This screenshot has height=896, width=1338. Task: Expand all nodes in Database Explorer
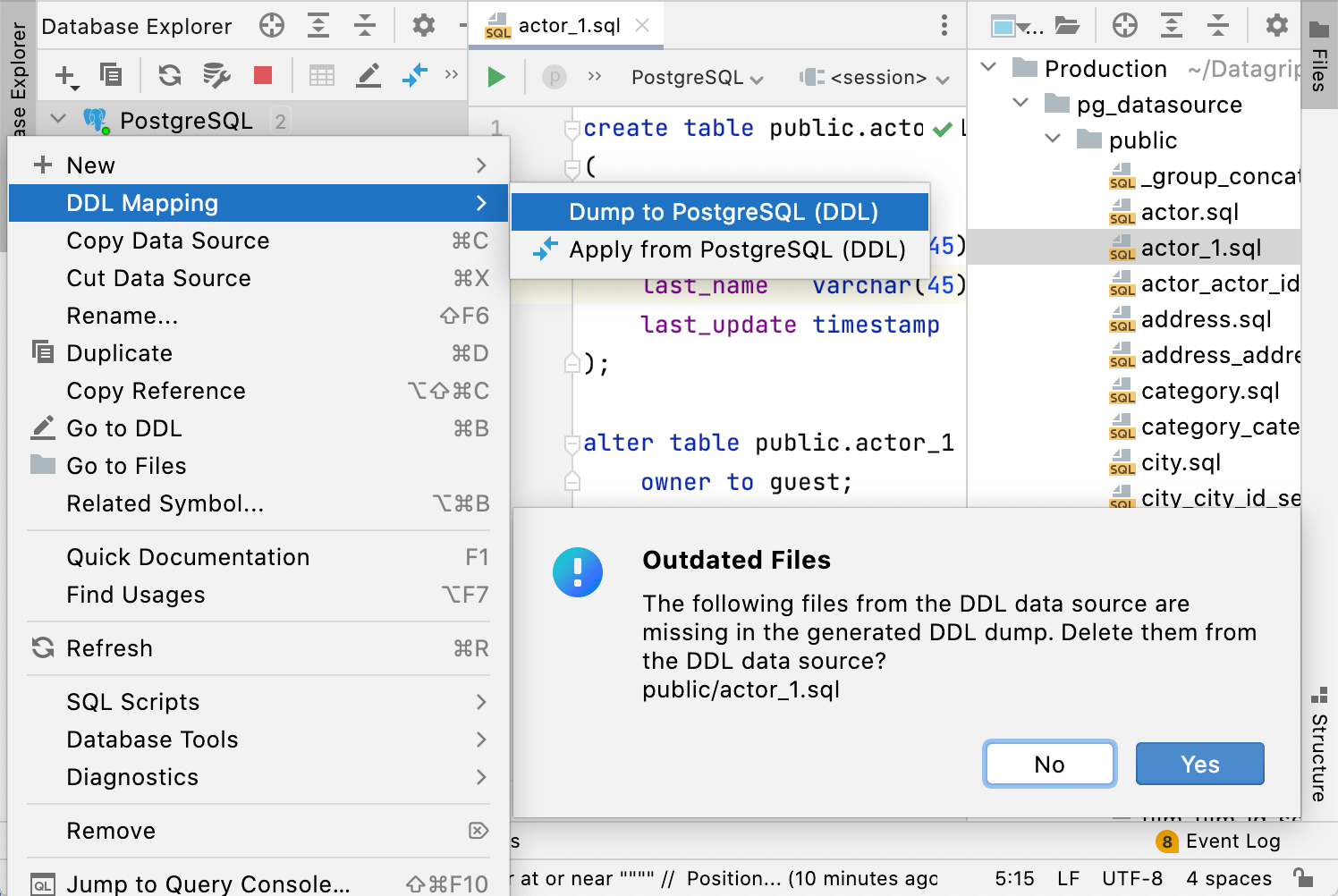tap(318, 25)
